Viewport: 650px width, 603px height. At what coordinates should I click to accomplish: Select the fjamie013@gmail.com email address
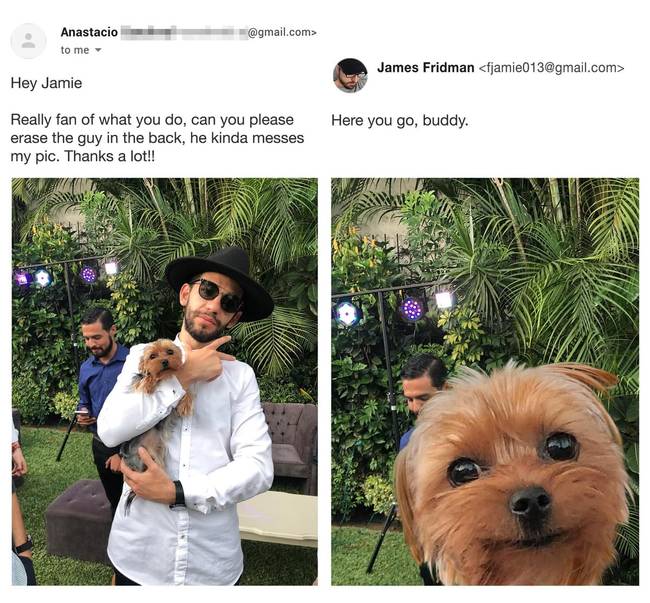point(551,68)
